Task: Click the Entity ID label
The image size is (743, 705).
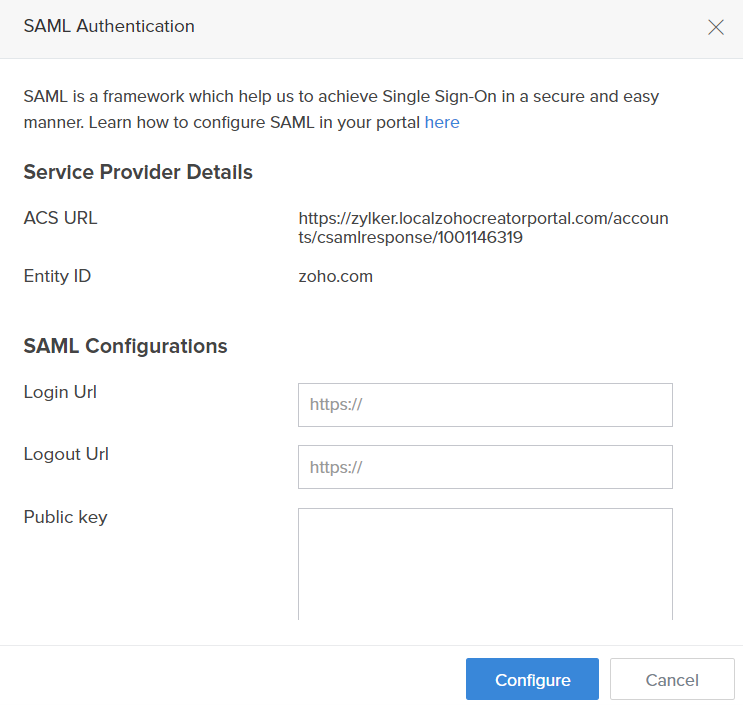Action: (57, 276)
